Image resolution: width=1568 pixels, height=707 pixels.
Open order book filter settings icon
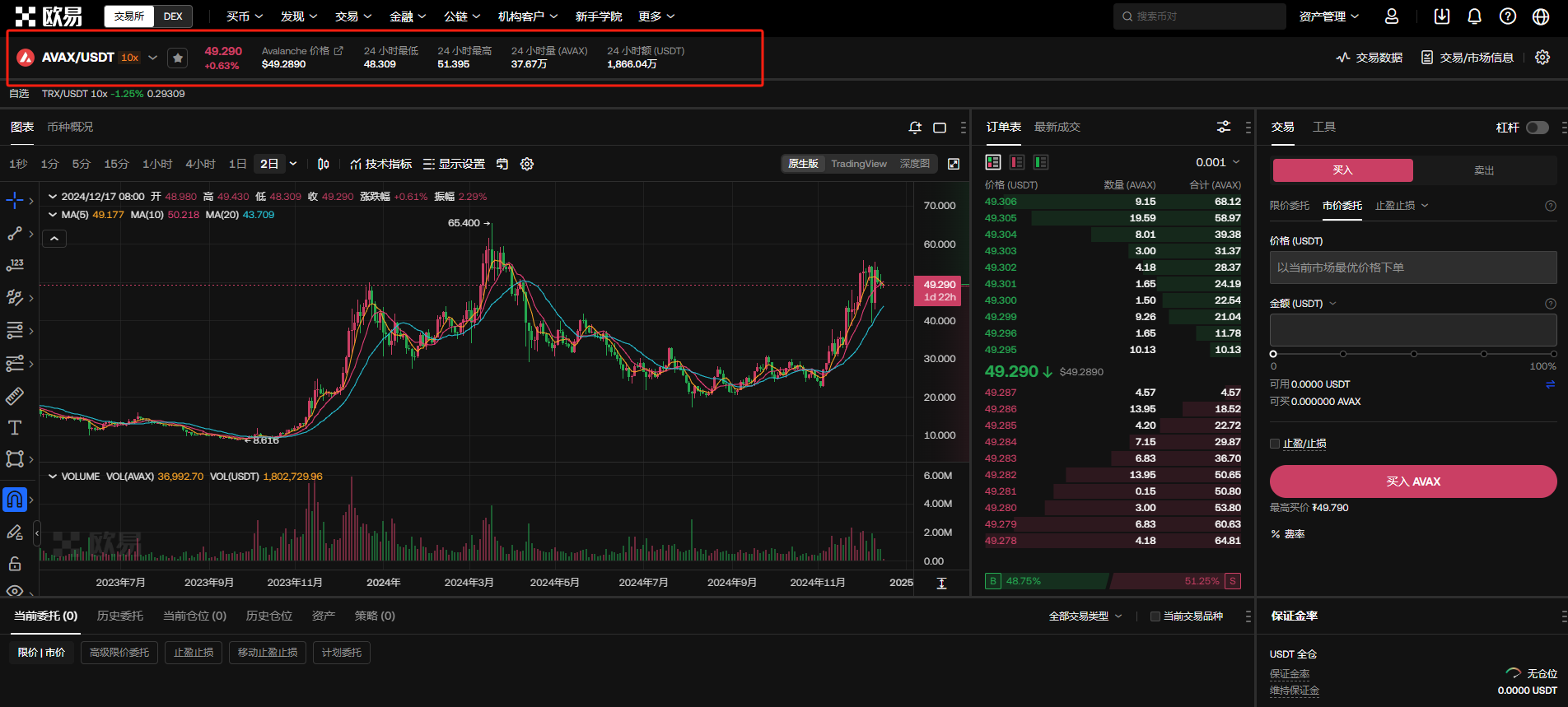[1224, 127]
